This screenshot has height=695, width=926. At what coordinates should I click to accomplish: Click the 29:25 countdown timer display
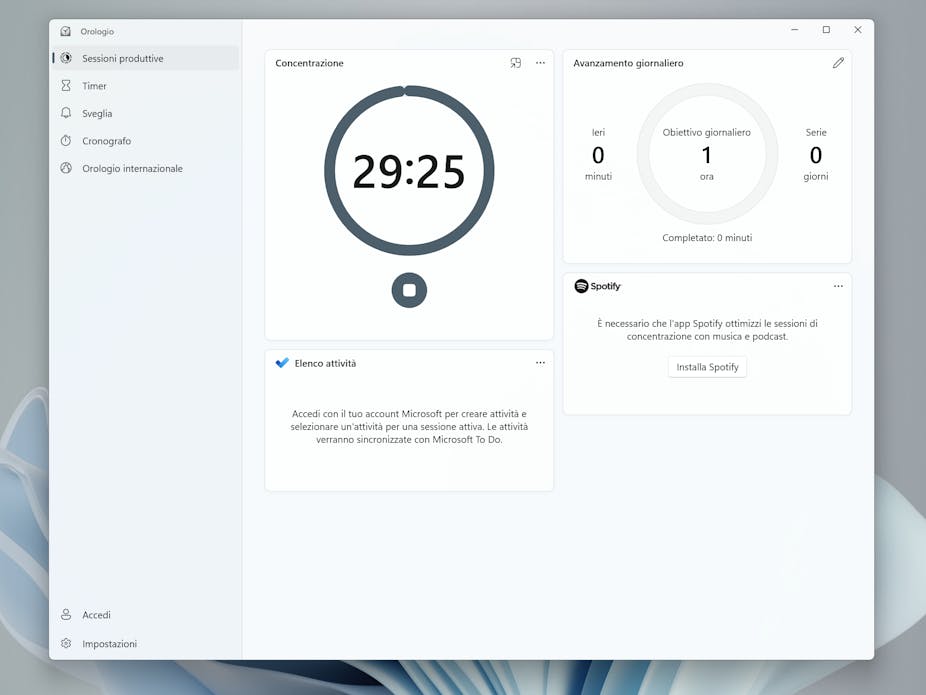click(409, 172)
